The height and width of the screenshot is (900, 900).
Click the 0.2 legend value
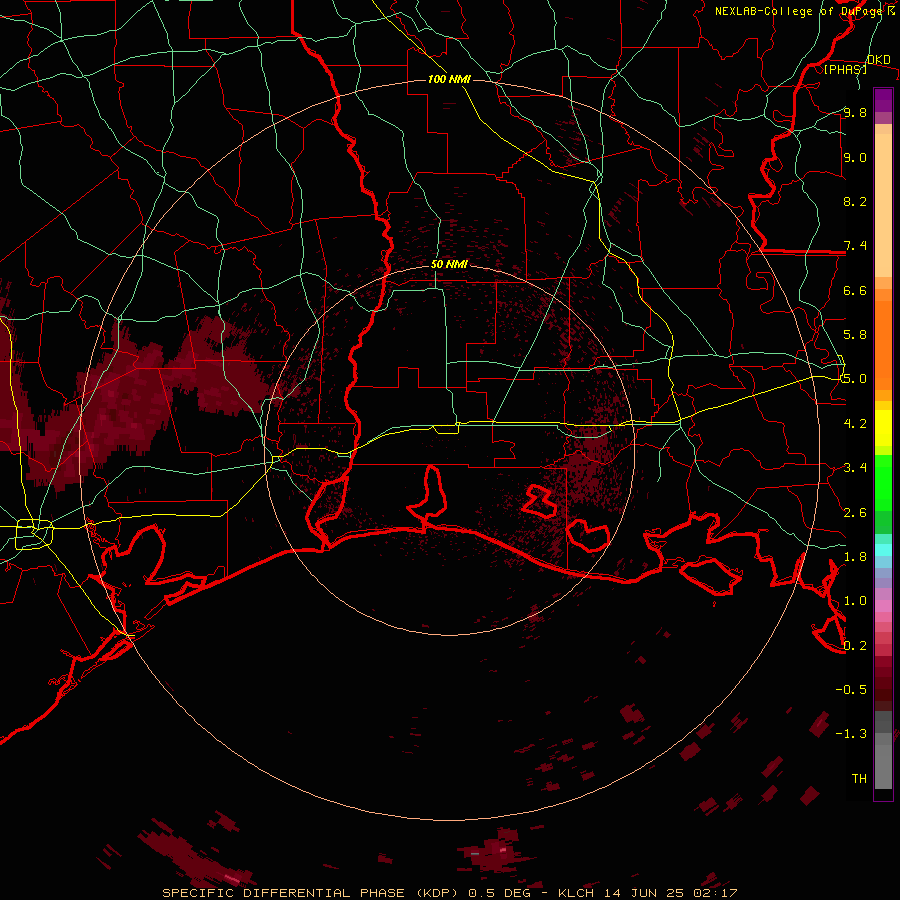point(855,646)
